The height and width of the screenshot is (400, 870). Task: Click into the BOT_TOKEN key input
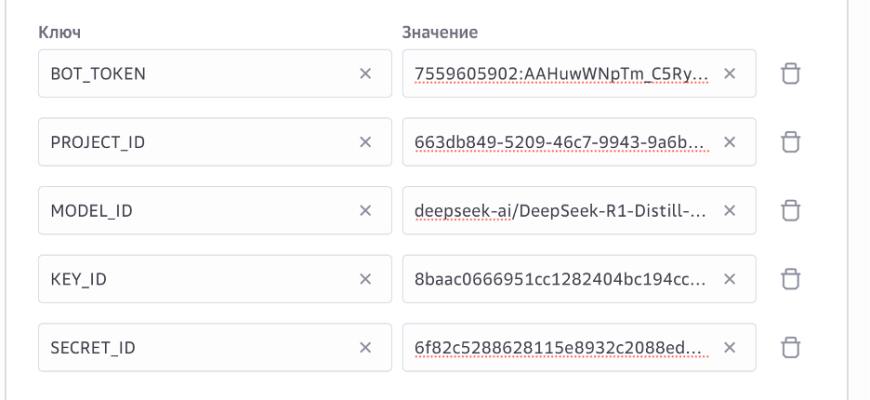(190, 73)
